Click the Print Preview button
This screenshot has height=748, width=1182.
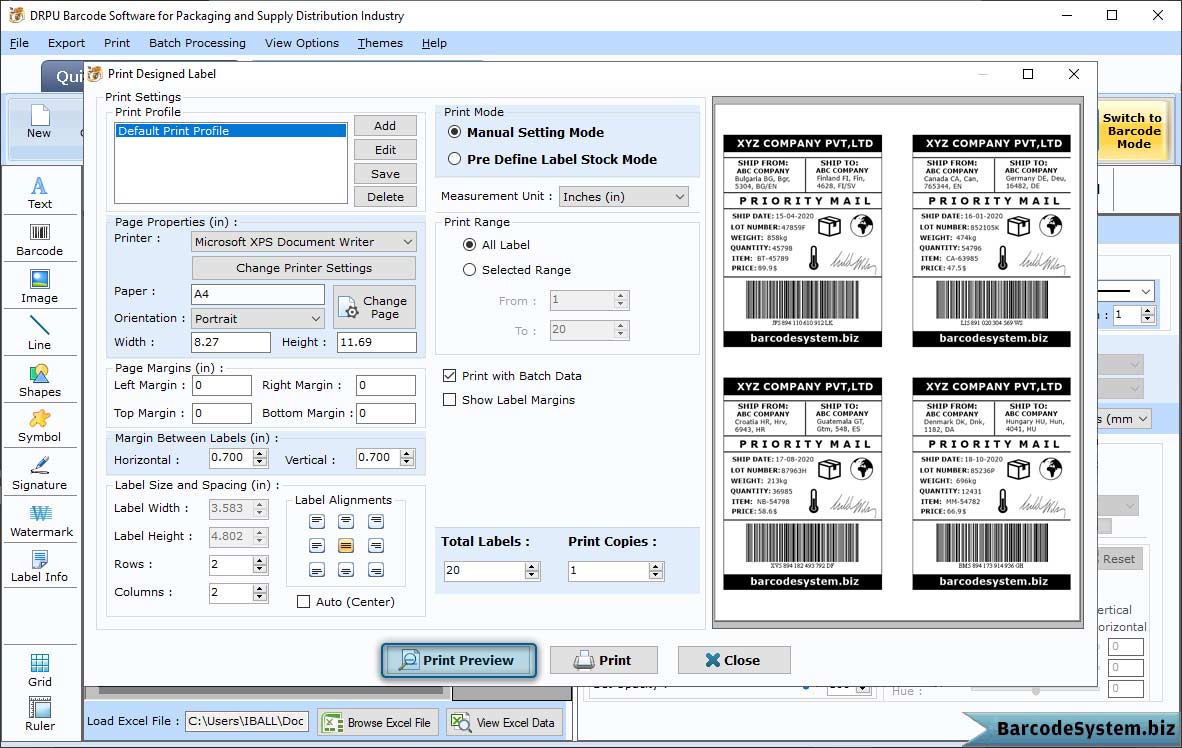coord(459,661)
